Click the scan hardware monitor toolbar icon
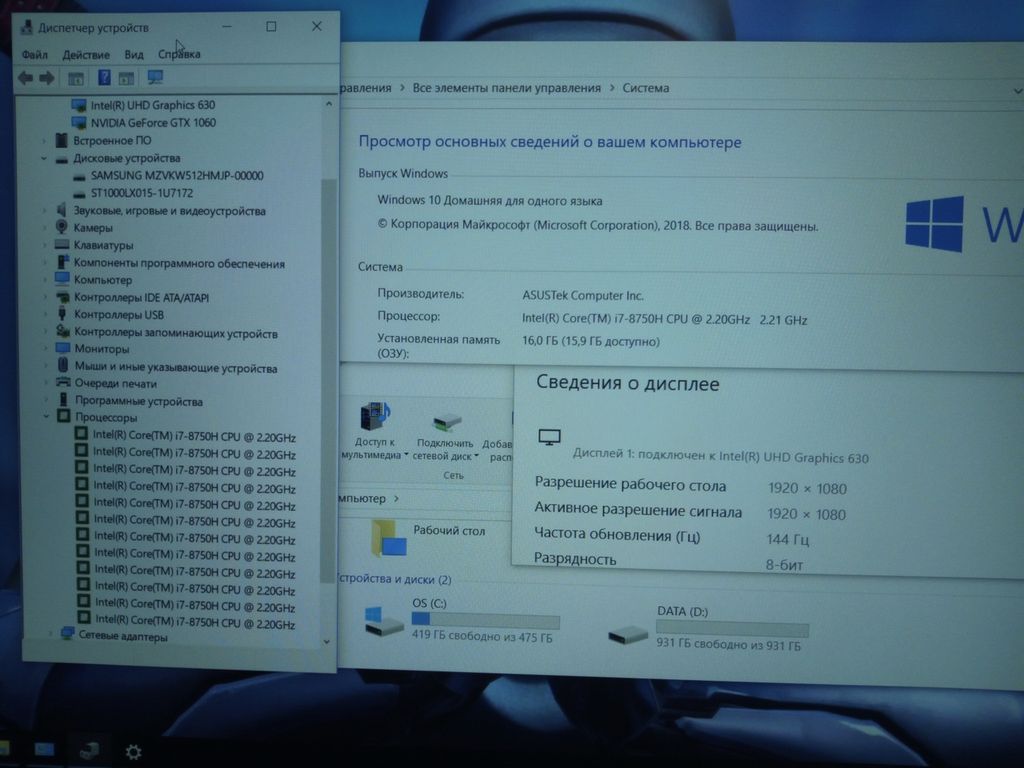Screen dimensions: 1024x768 click(155, 77)
